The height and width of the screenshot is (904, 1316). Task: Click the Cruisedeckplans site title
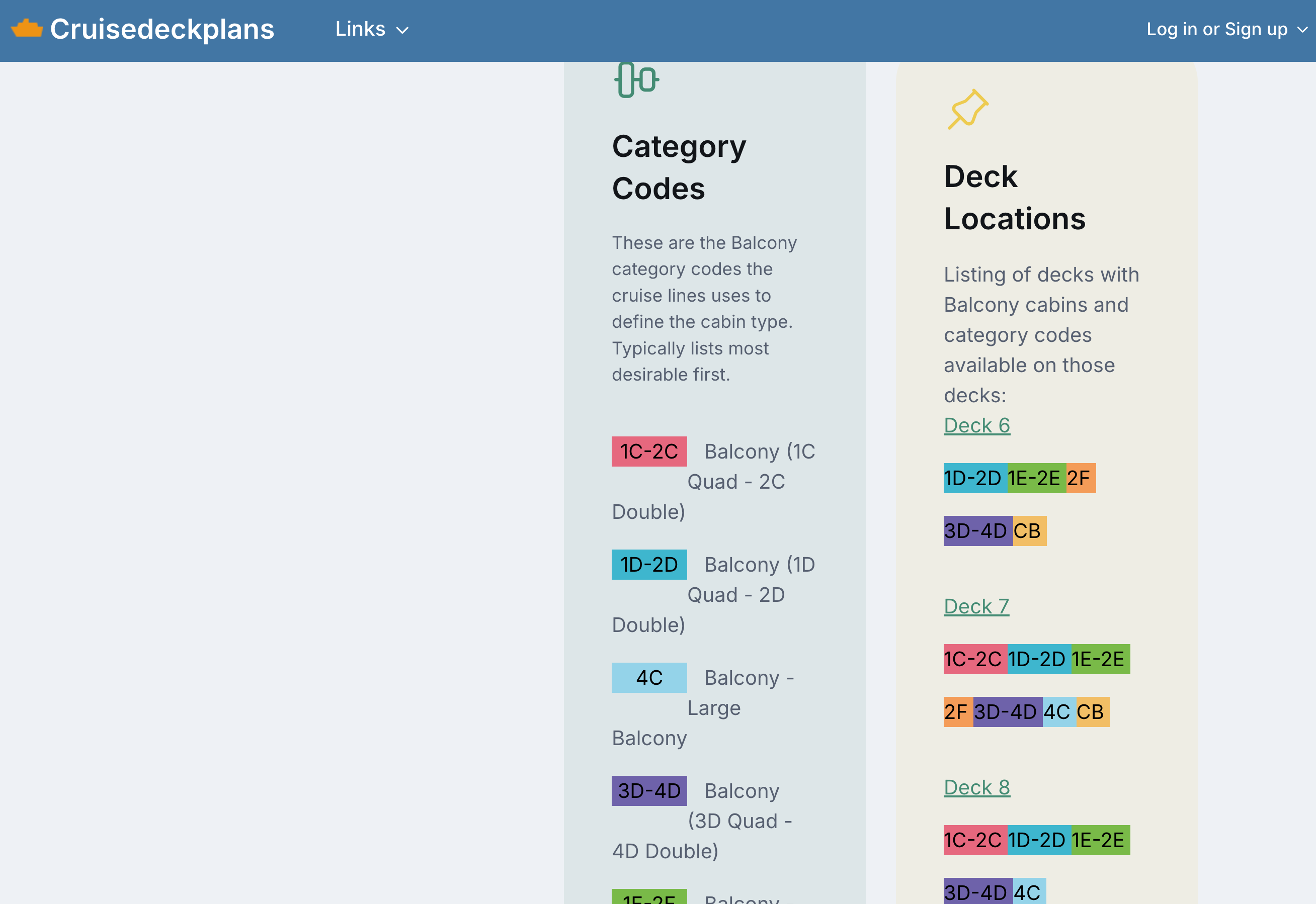[x=162, y=29]
